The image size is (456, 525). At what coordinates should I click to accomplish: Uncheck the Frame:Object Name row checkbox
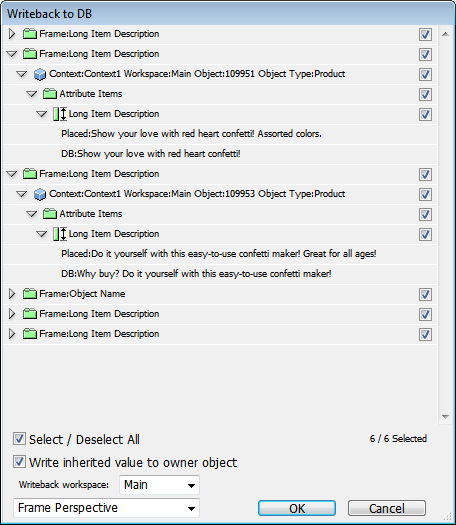(425, 294)
